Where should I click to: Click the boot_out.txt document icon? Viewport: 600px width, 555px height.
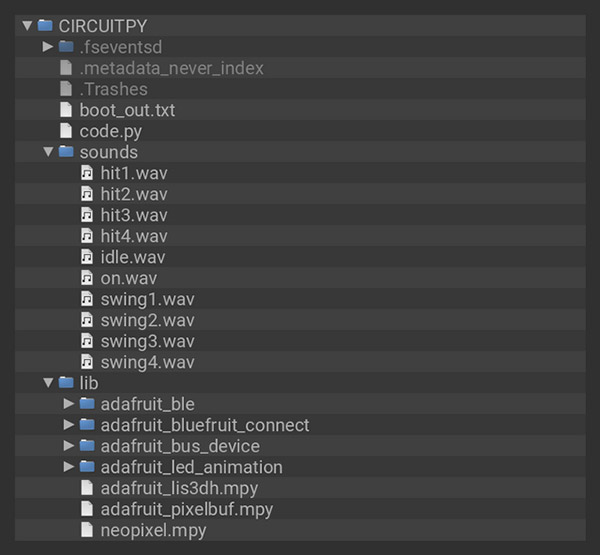tap(66, 110)
